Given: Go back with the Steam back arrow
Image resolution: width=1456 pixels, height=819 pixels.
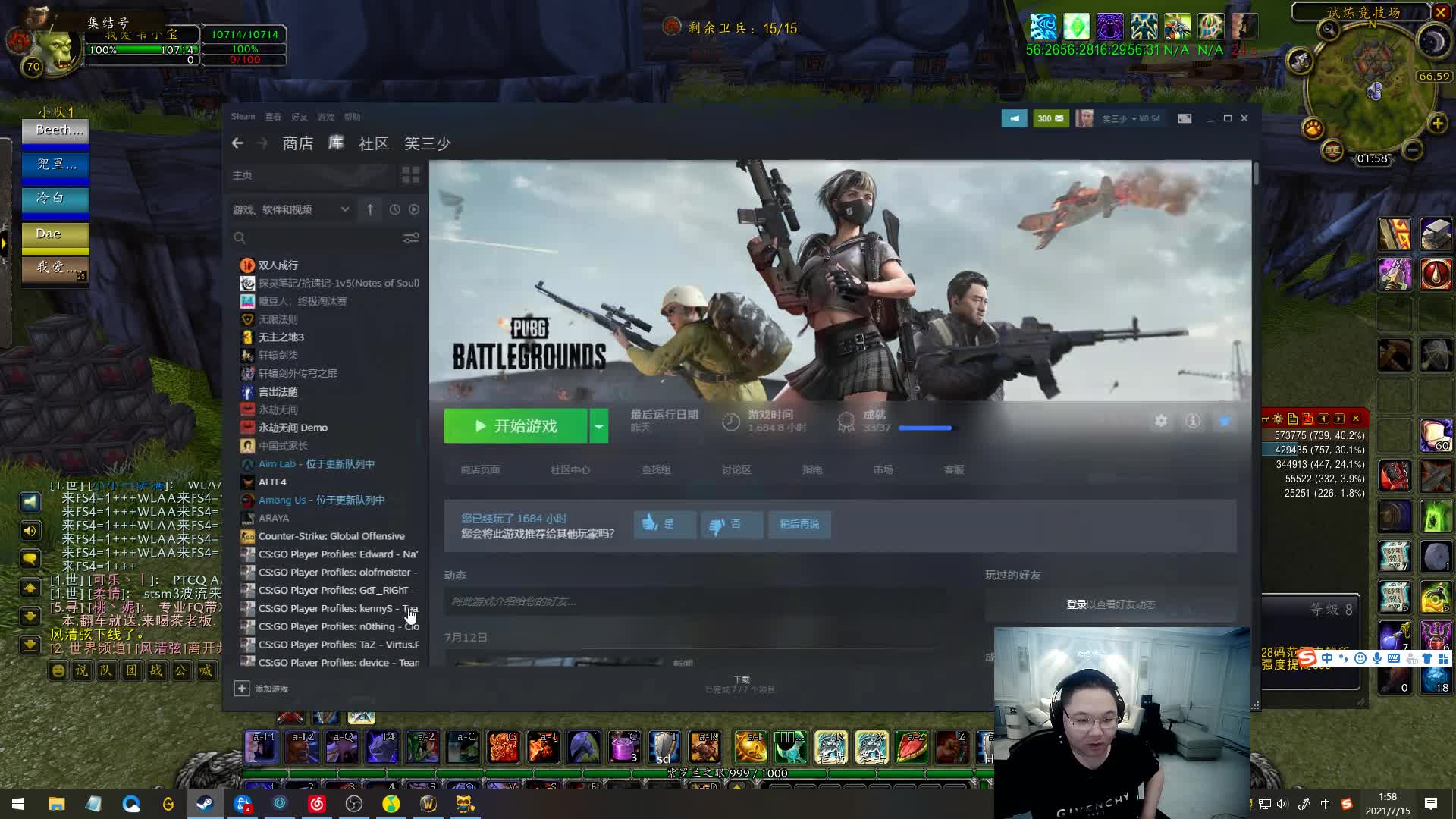Looking at the screenshot, I should click(237, 143).
